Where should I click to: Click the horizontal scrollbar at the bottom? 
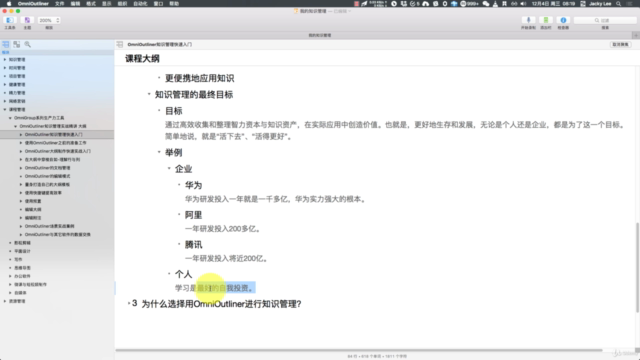359,350
